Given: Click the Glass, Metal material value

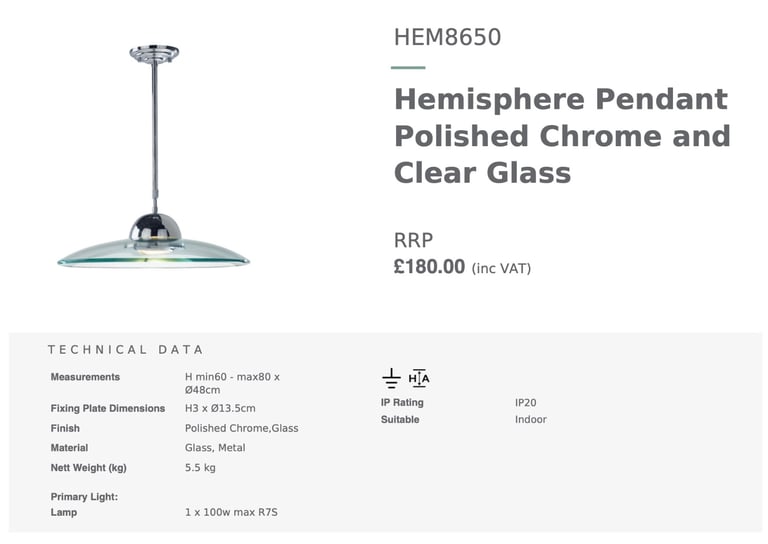Looking at the screenshot, I should [x=215, y=448].
